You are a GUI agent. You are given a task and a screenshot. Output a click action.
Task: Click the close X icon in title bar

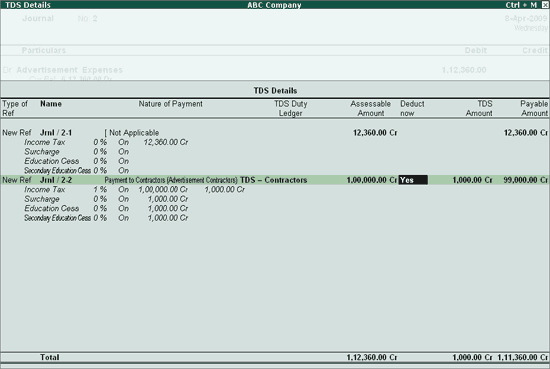pyautogui.click(x=545, y=5)
